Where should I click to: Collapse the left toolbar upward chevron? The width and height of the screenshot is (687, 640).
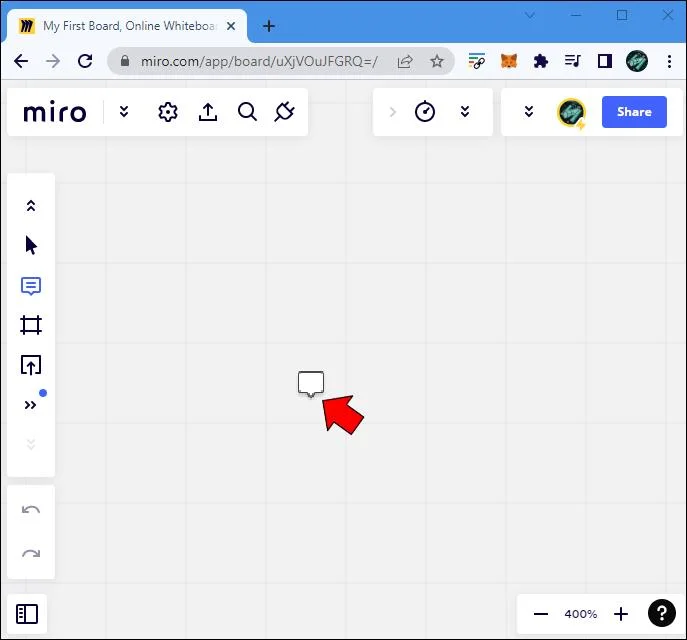(x=31, y=205)
